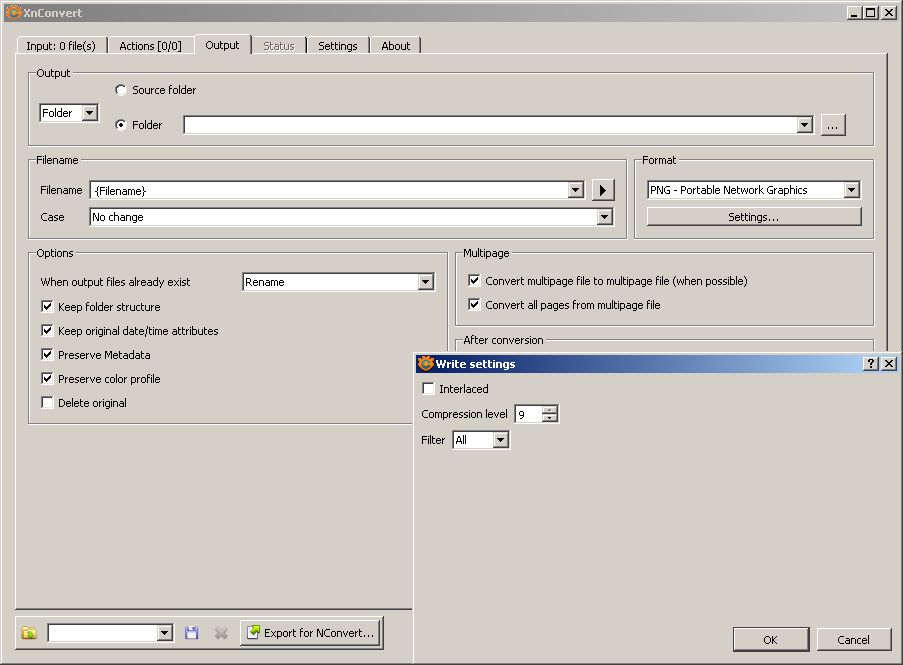
Task: Click the output folder path field
Action: 490,125
